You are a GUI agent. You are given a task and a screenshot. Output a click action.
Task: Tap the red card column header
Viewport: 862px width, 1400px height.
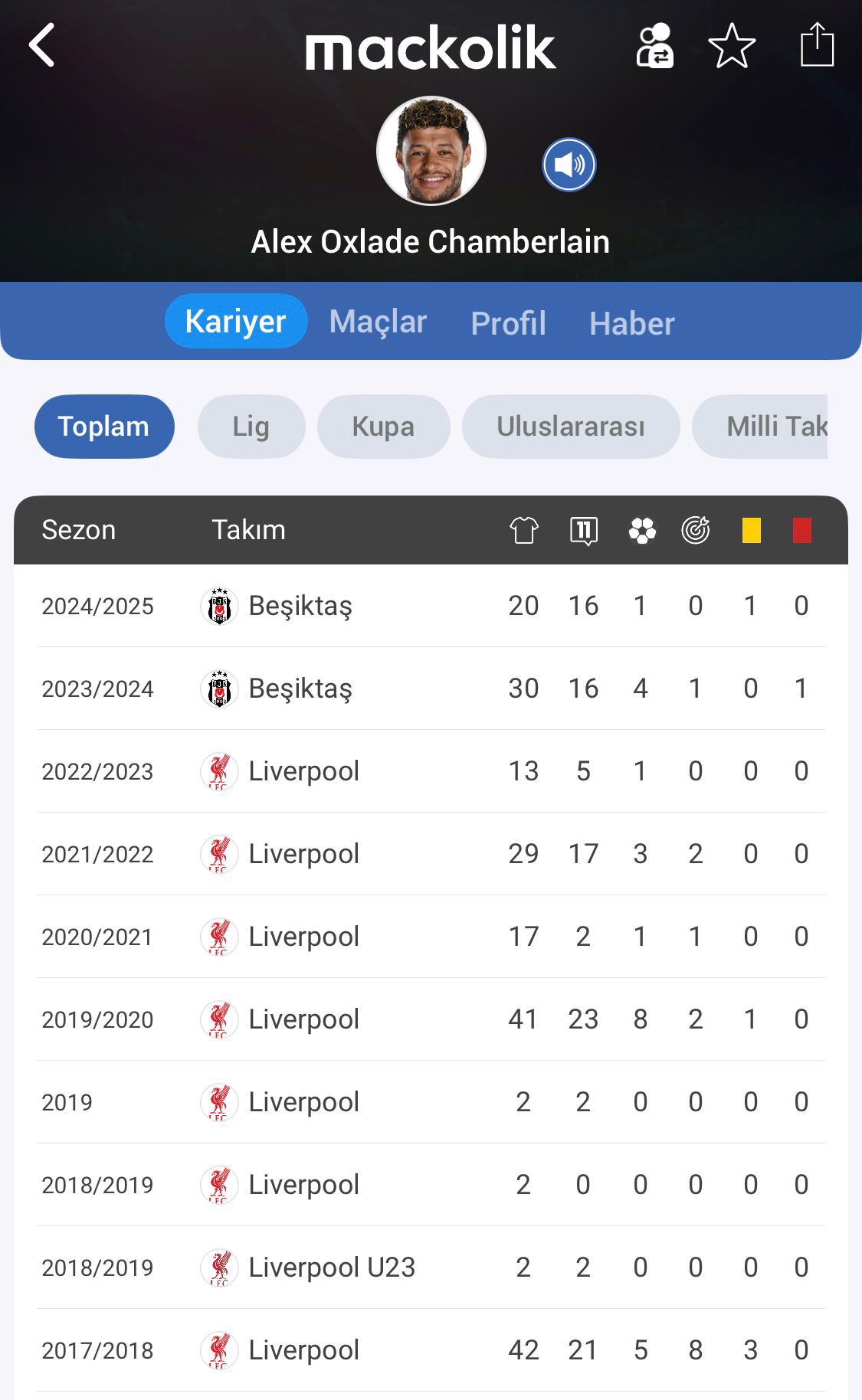coord(801,530)
